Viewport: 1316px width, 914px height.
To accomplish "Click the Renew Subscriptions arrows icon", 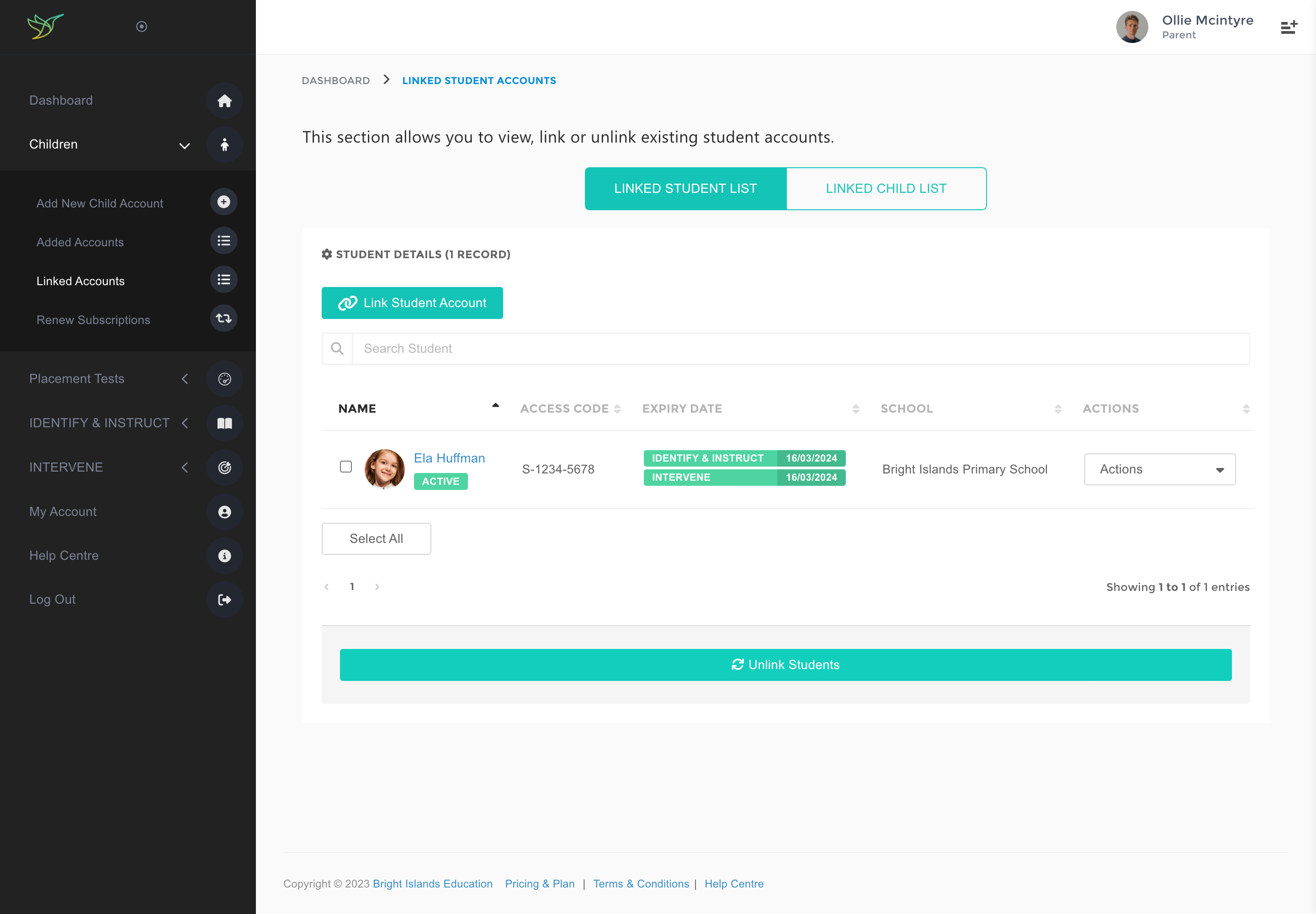I will 223,319.
